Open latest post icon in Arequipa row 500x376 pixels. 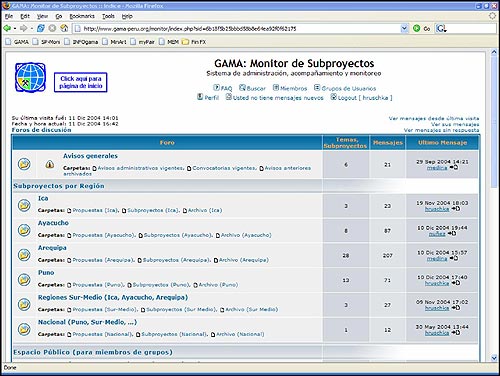454,258
